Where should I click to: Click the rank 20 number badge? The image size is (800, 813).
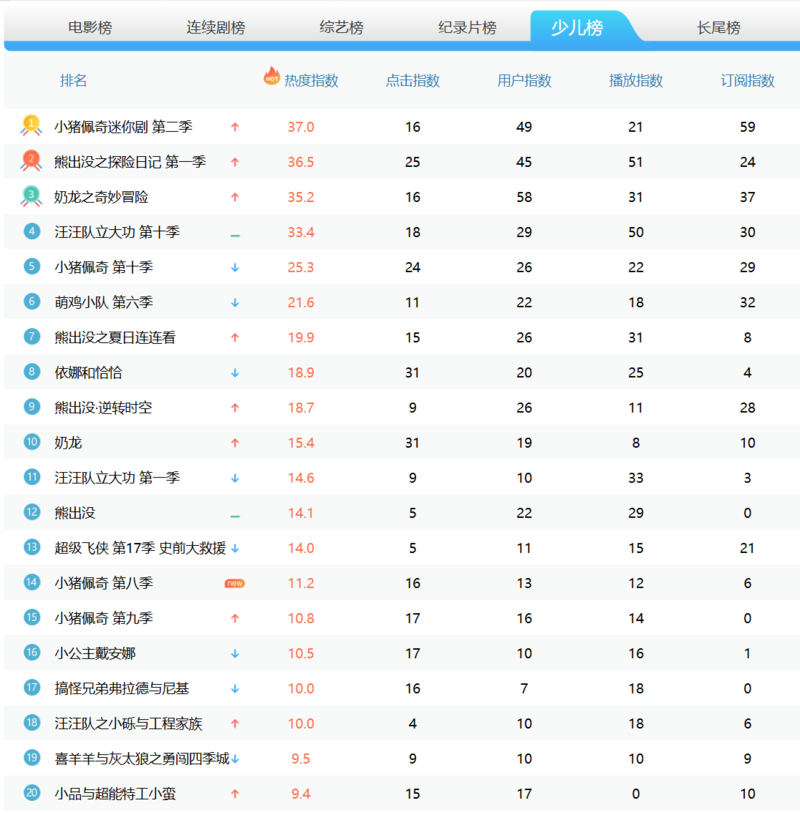[32, 793]
